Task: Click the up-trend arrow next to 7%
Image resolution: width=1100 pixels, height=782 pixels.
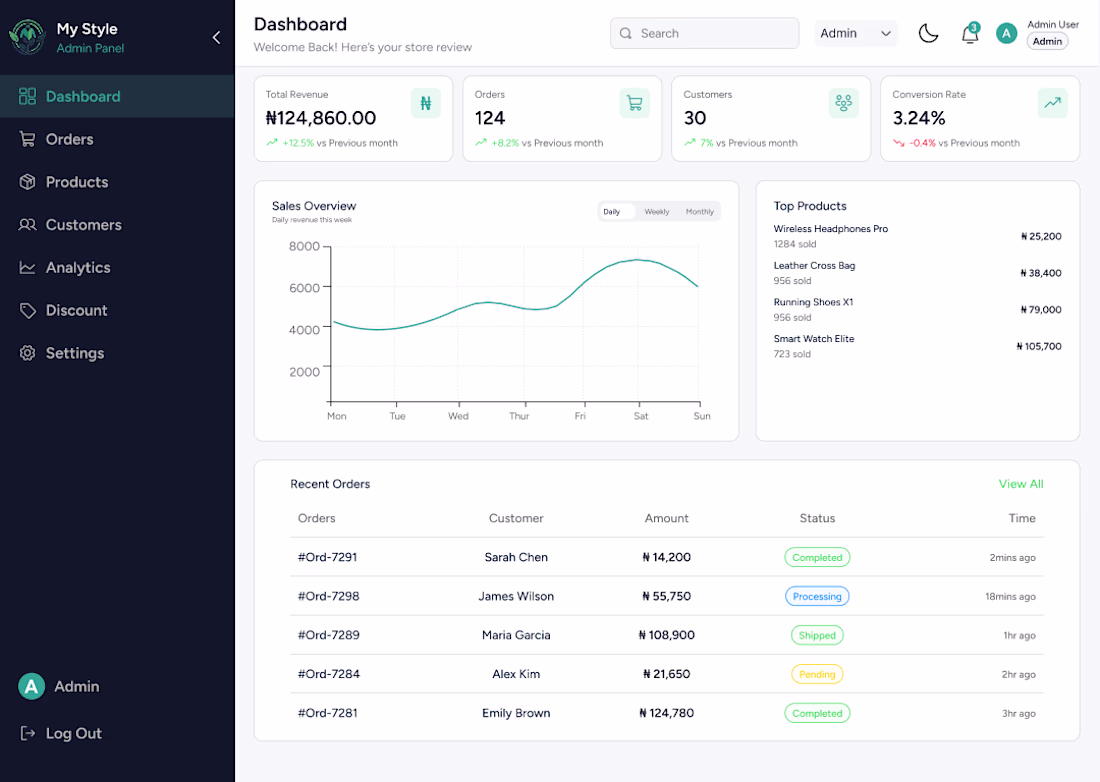Action: click(690, 142)
